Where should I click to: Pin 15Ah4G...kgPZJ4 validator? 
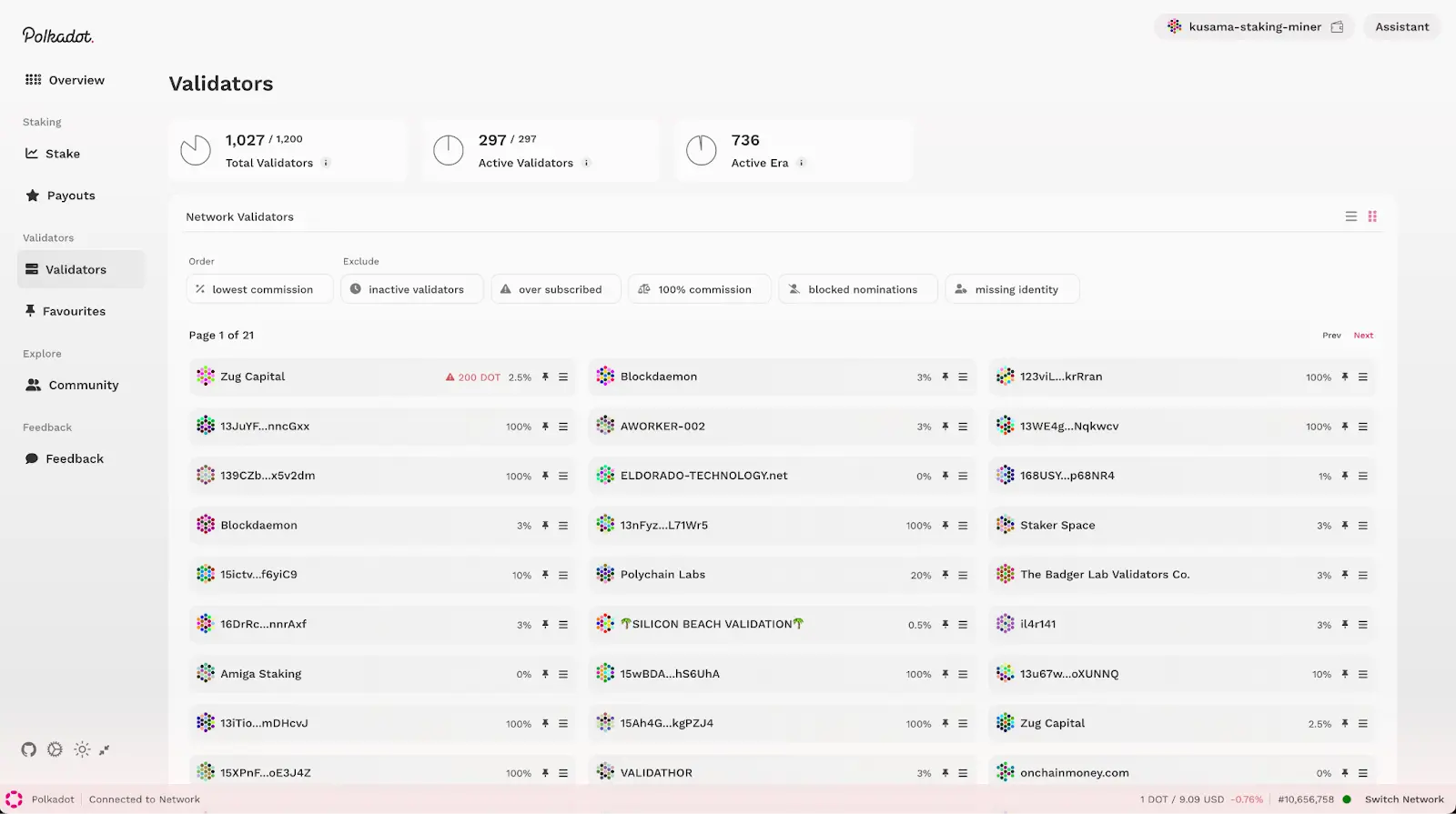click(945, 723)
